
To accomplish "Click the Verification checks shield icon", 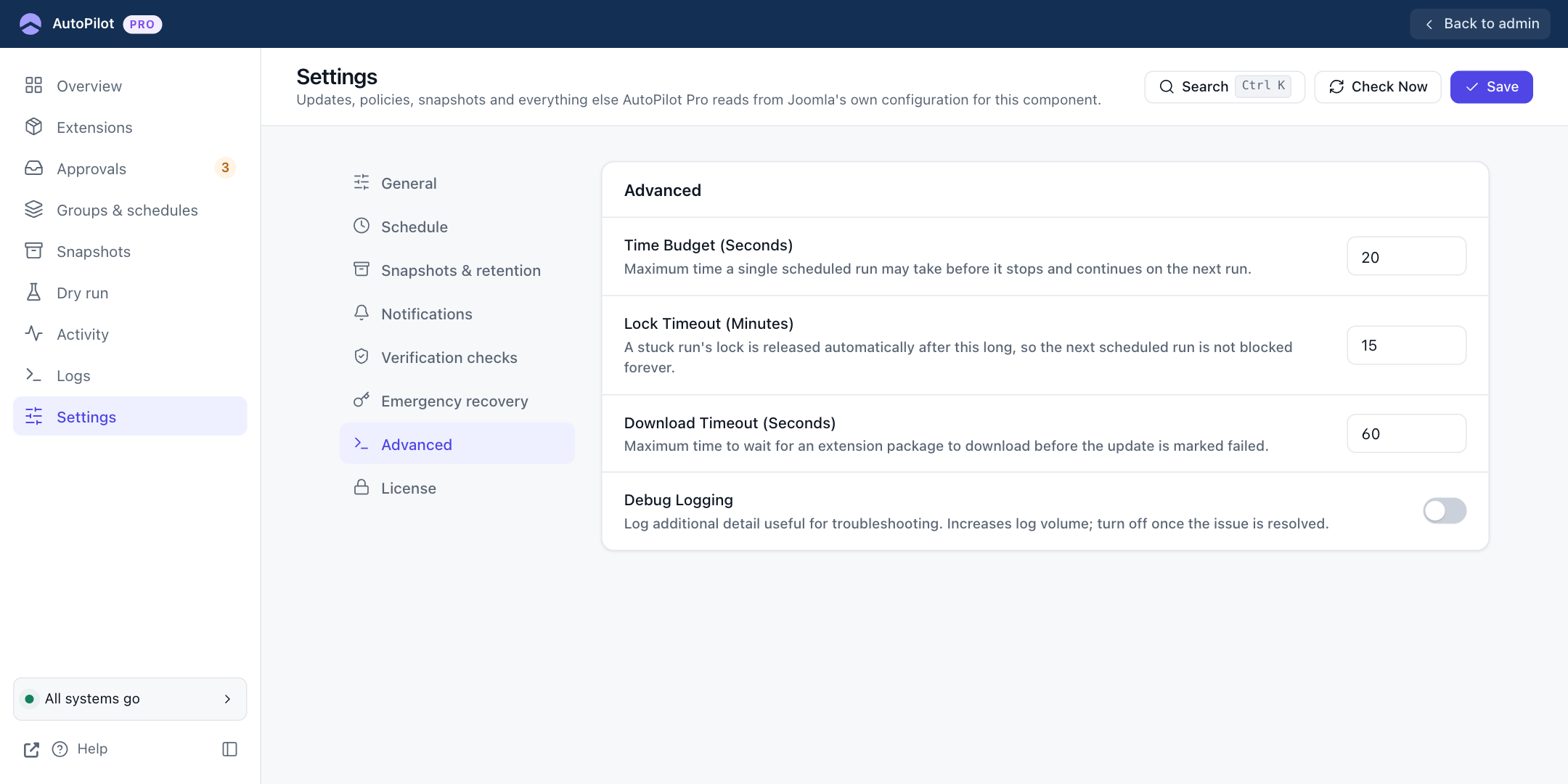I will (362, 356).
